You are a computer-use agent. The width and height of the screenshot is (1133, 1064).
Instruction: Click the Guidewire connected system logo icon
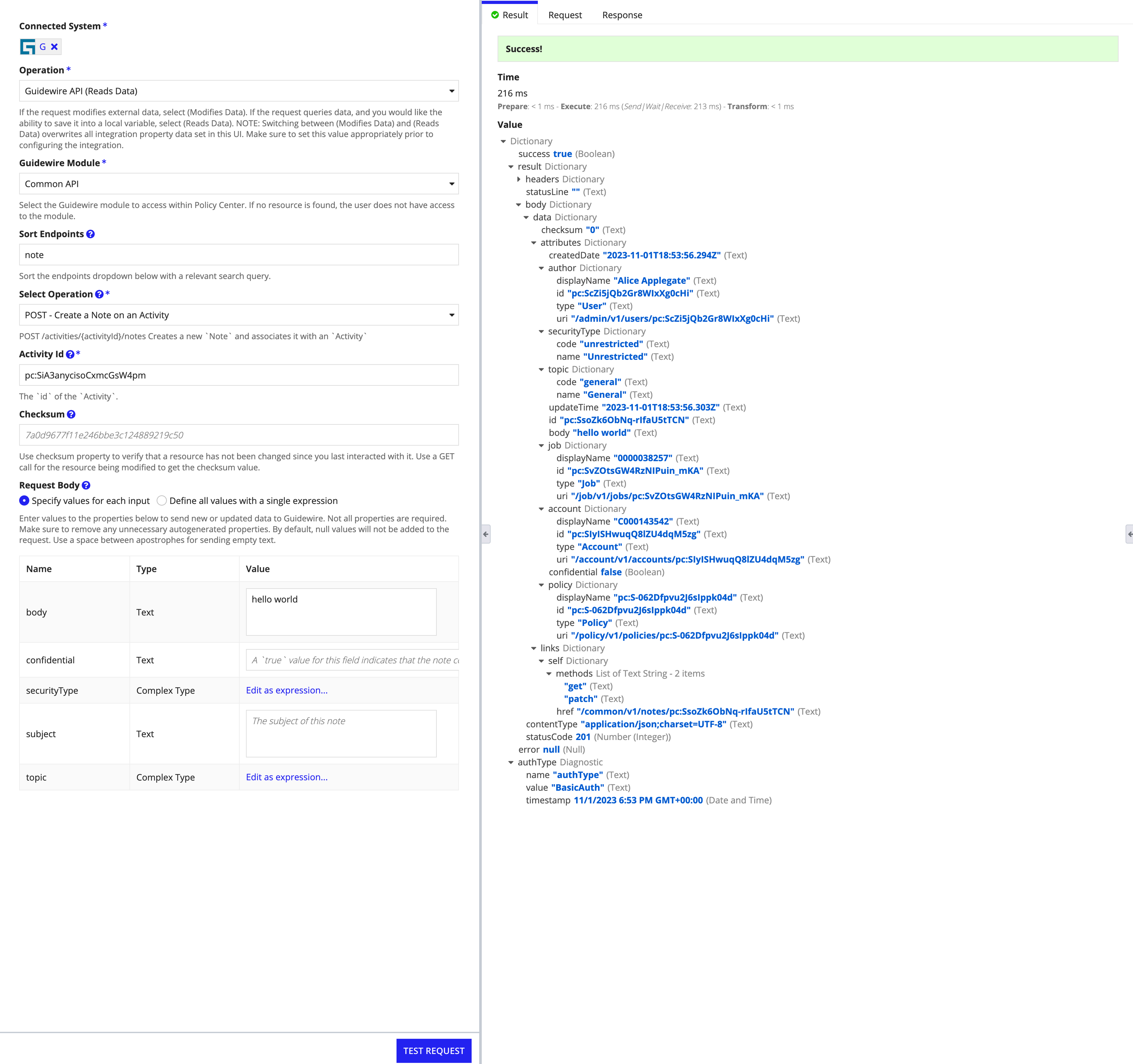click(x=28, y=47)
